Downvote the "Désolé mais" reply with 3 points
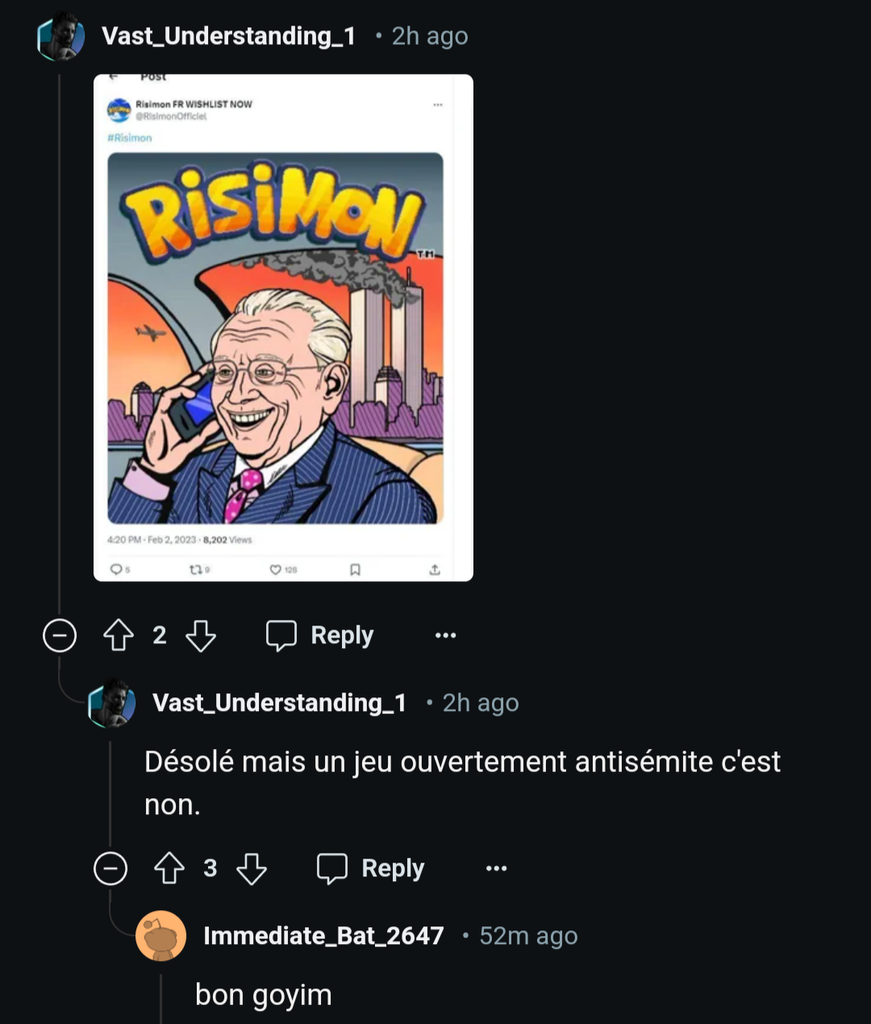Image resolution: width=871 pixels, height=1024 pixels. (x=252, y=869)
